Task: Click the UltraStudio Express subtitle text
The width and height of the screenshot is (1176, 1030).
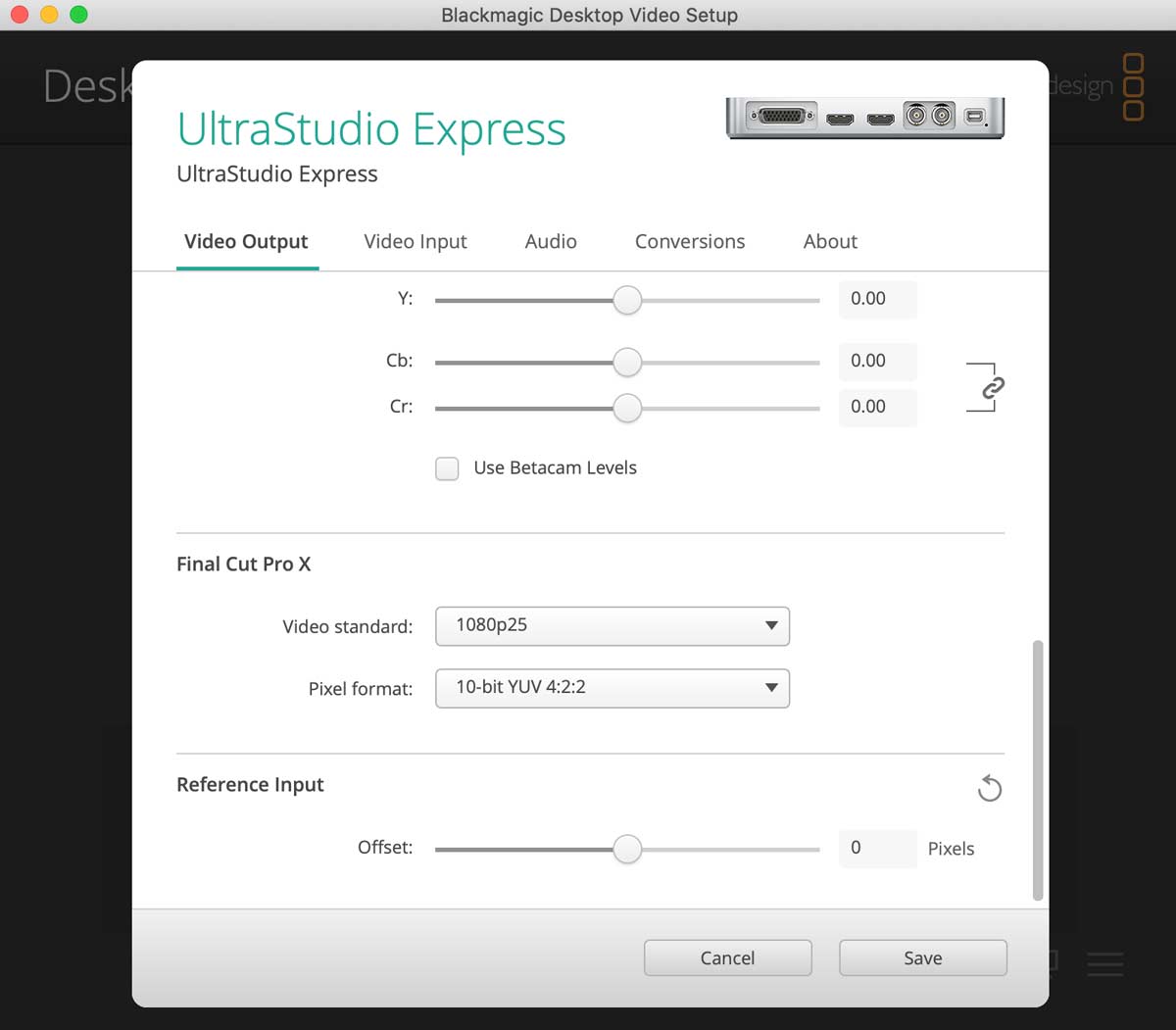Action: tap(277, 173)
